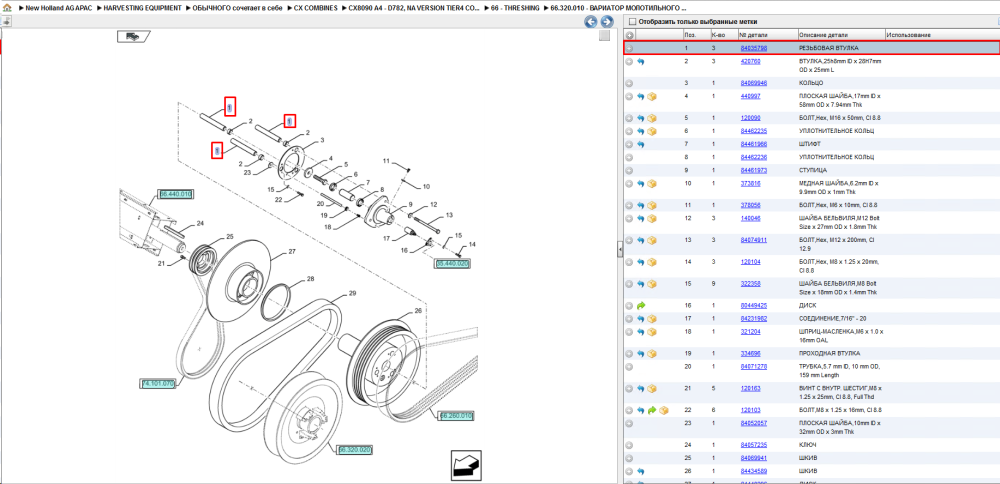Click blue arrow icon for part 322358

pyautogui.click(x=641, y=284)
